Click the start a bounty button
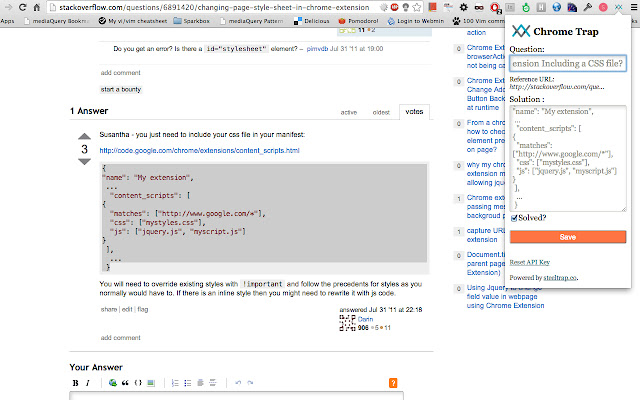640x400 pixels. coord(121,89)
